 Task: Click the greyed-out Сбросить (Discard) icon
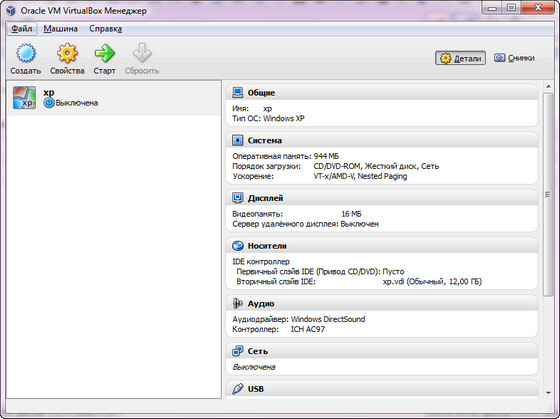(142, 53)
